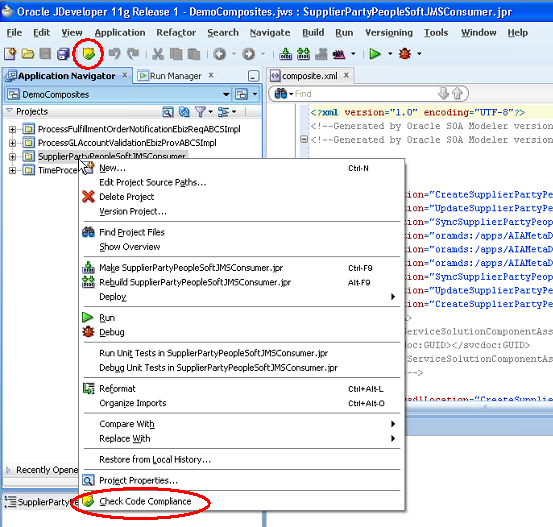553x527 pixels.
Task: Open the DemoComposites application dropdown
Action: pyautogui.click(x=226, y=94)
